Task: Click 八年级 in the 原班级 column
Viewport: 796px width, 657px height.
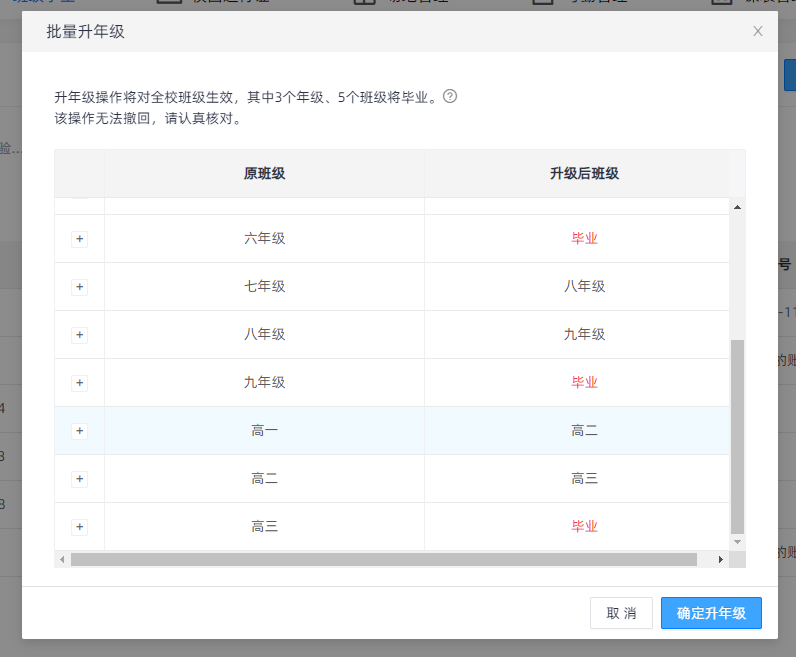Action: pyautogui.click(x=264, y=335)
